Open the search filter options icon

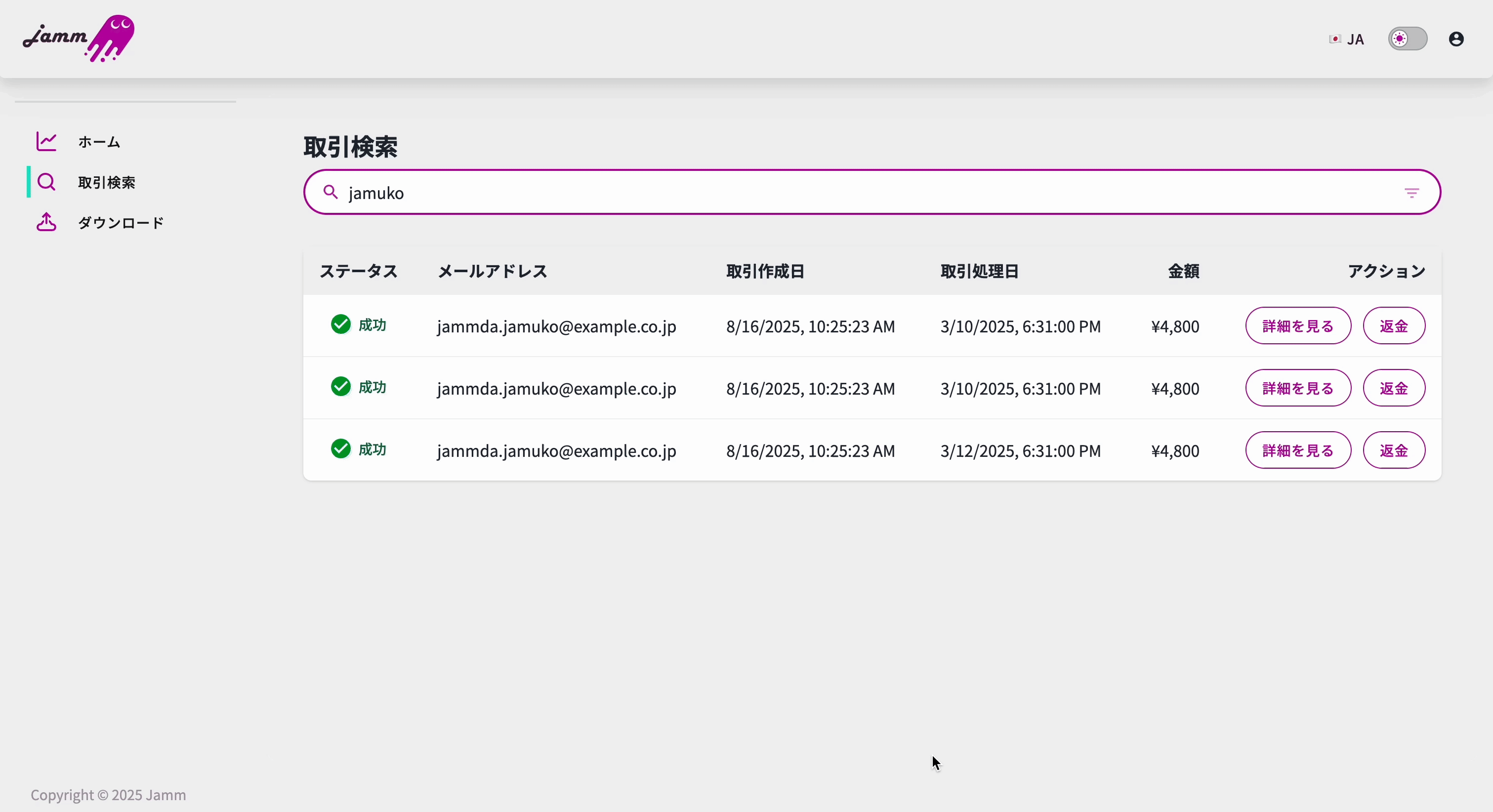click(1412, 193)
